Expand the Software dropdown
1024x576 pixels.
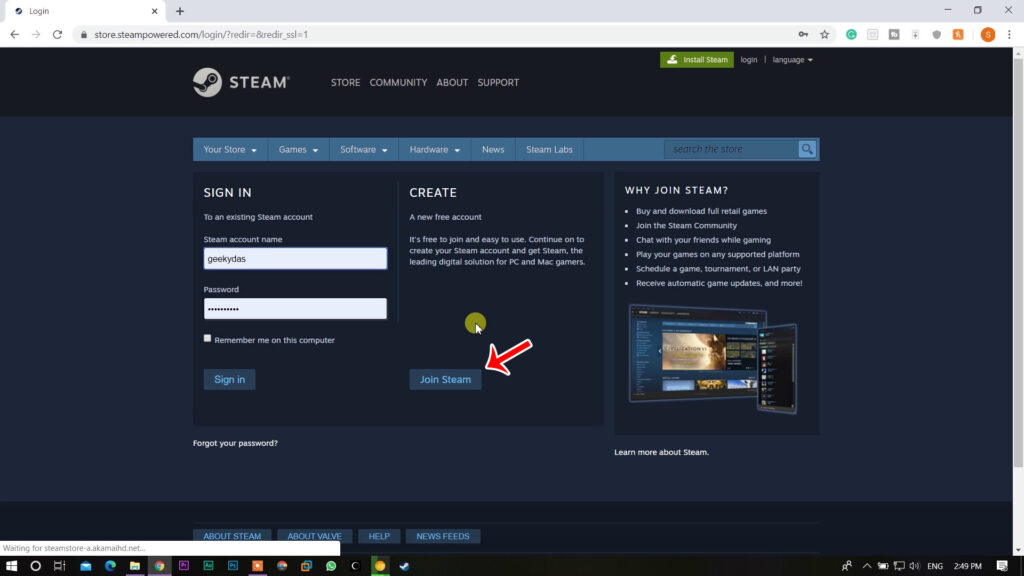364,150
